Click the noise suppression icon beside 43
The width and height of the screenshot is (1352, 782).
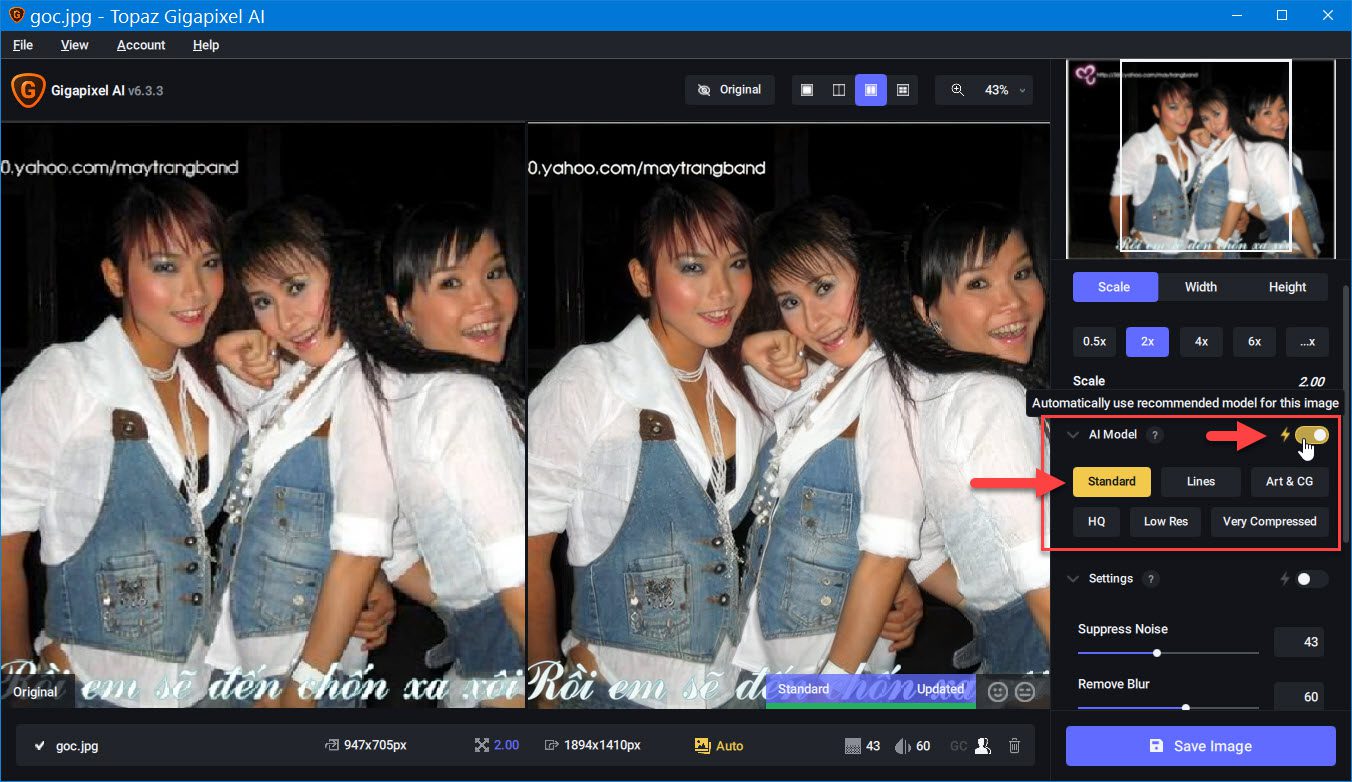(x=853, y=746)
